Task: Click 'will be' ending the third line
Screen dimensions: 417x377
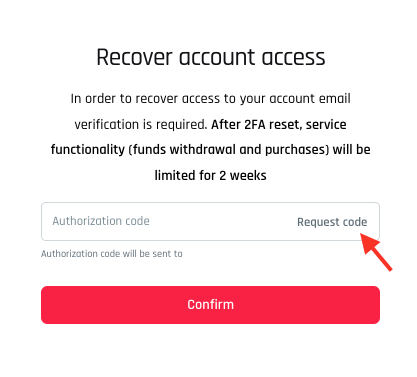Action: coord(352,149)
